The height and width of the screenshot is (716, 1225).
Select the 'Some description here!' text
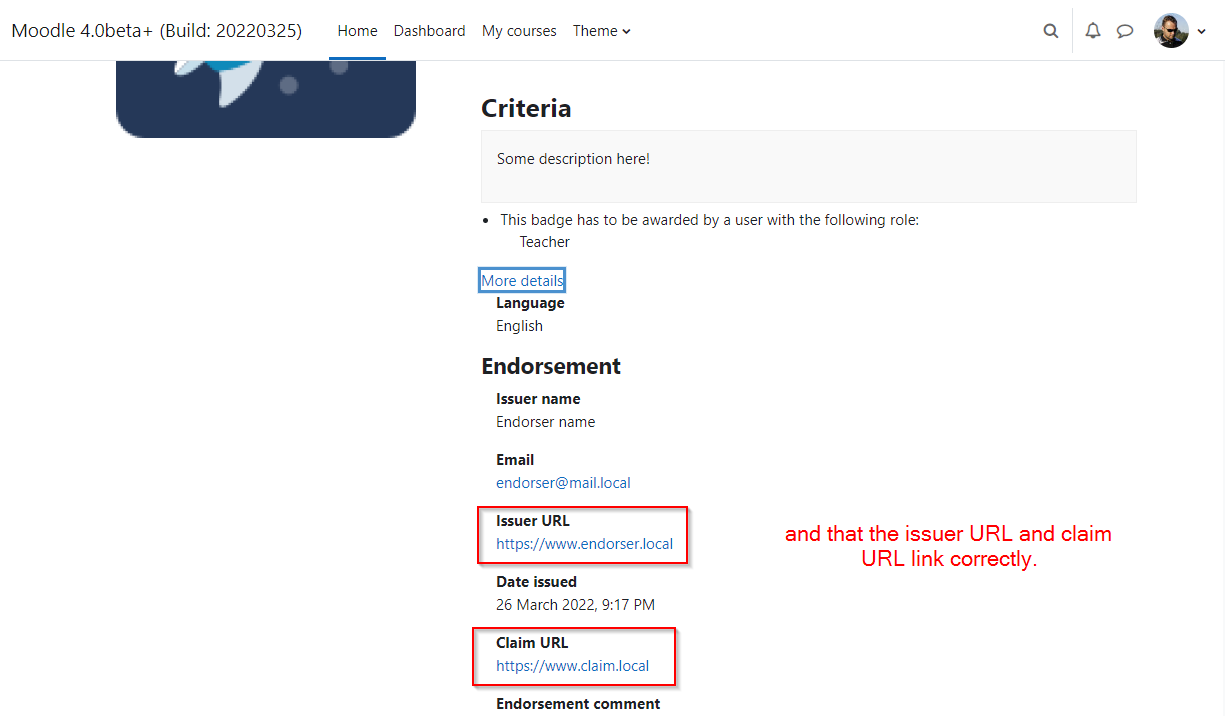[x=573, y=158]
